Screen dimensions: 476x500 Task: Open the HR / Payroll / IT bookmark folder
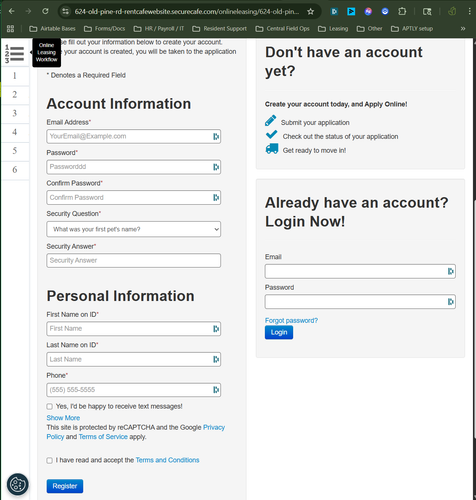[x=159, y=29]
